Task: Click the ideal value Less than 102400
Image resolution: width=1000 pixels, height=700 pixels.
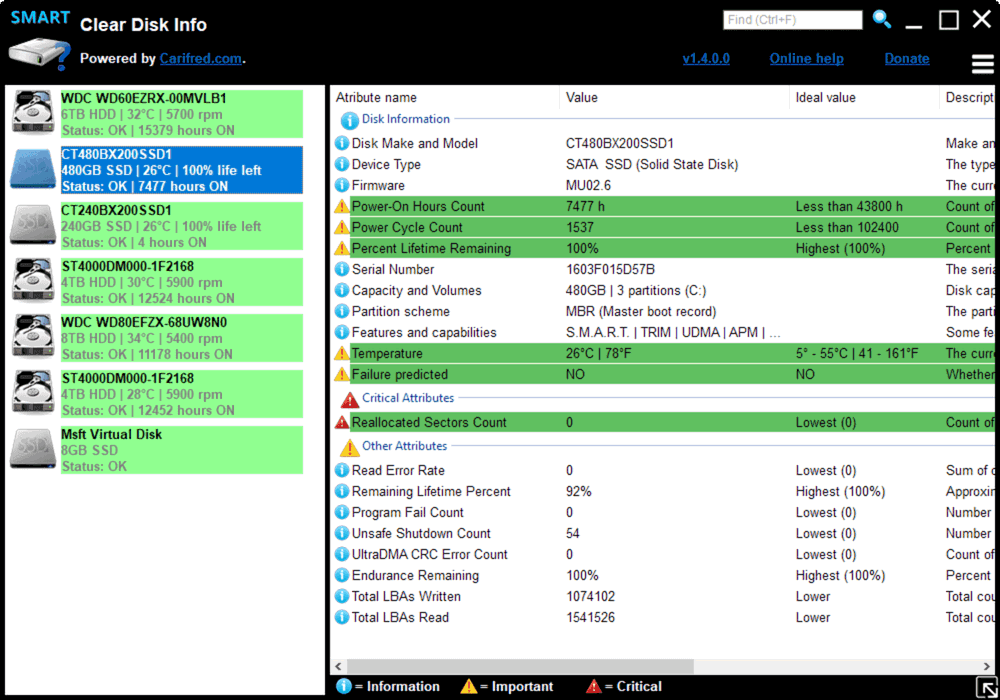Action: (x=847, y=228)
